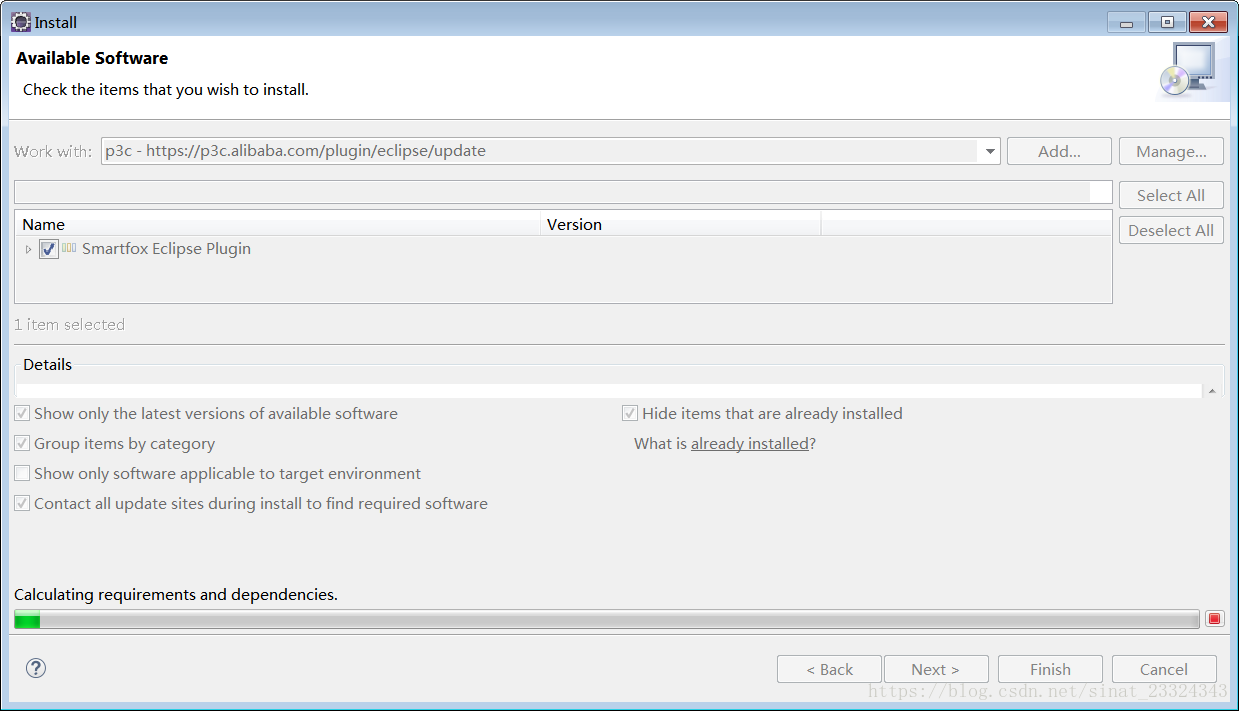Minimize the Install window

coord(1127,22)
